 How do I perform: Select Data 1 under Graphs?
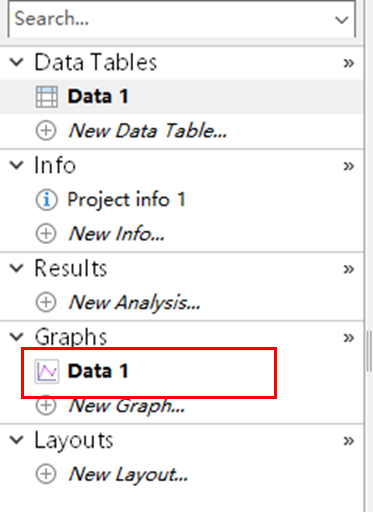149,371
